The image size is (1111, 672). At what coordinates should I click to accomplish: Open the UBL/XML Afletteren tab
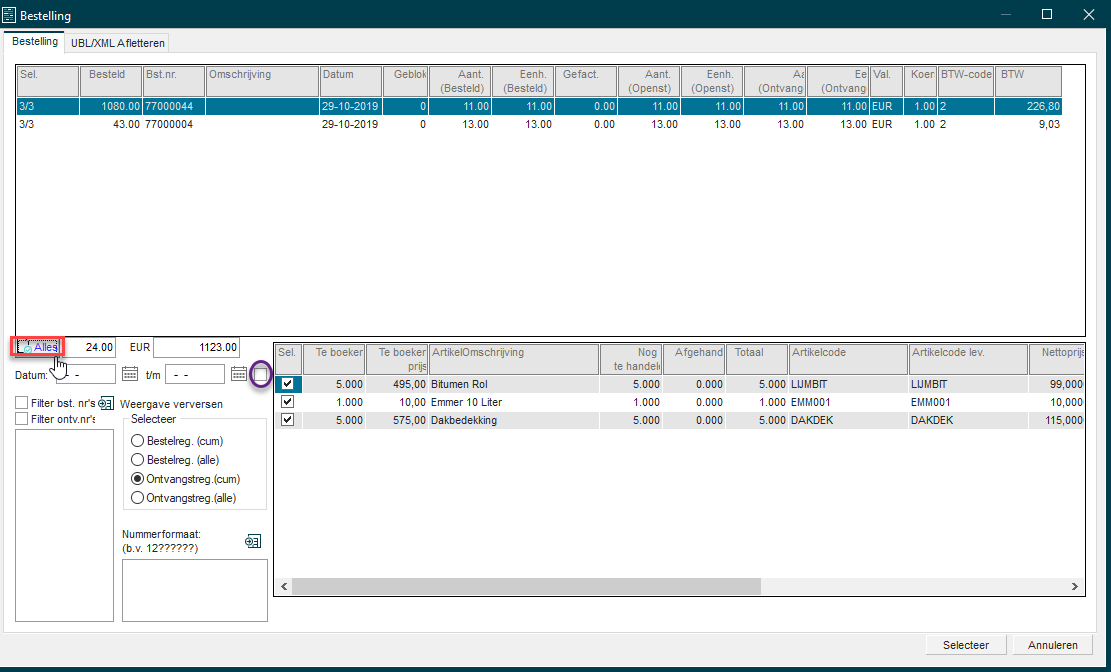[118, 43]
